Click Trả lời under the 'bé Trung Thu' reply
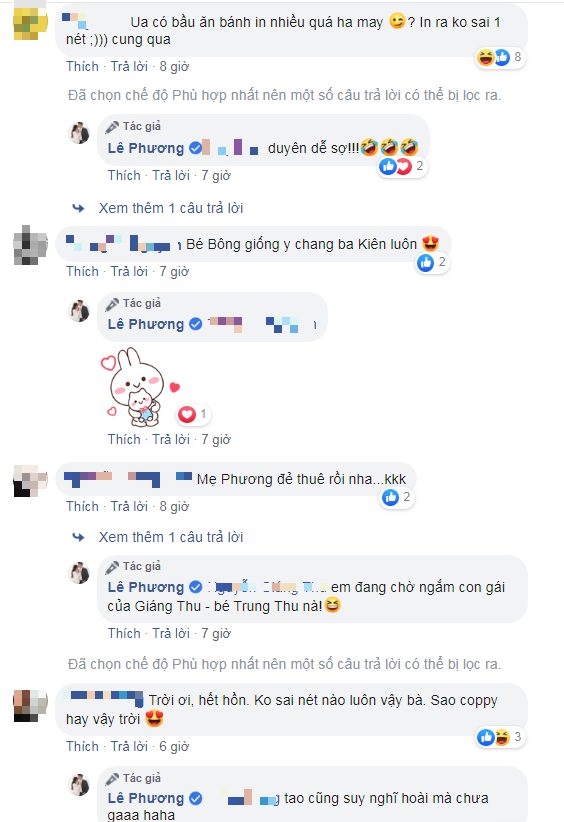 [171, 633]
